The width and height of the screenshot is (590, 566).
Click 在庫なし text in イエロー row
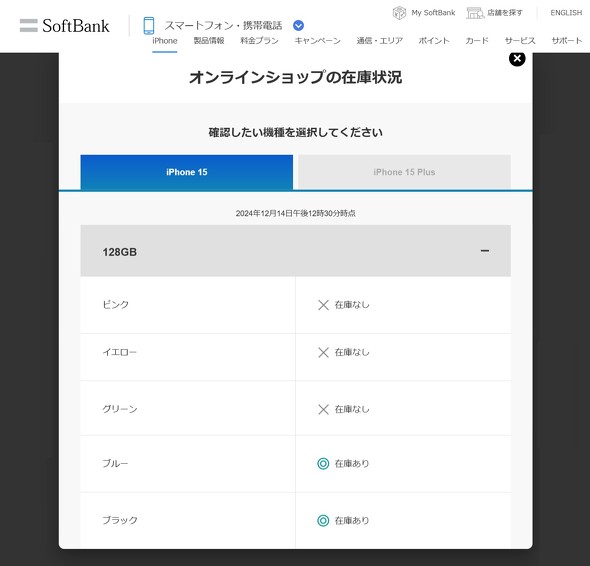pyautogui.click(x=352, y=353)
